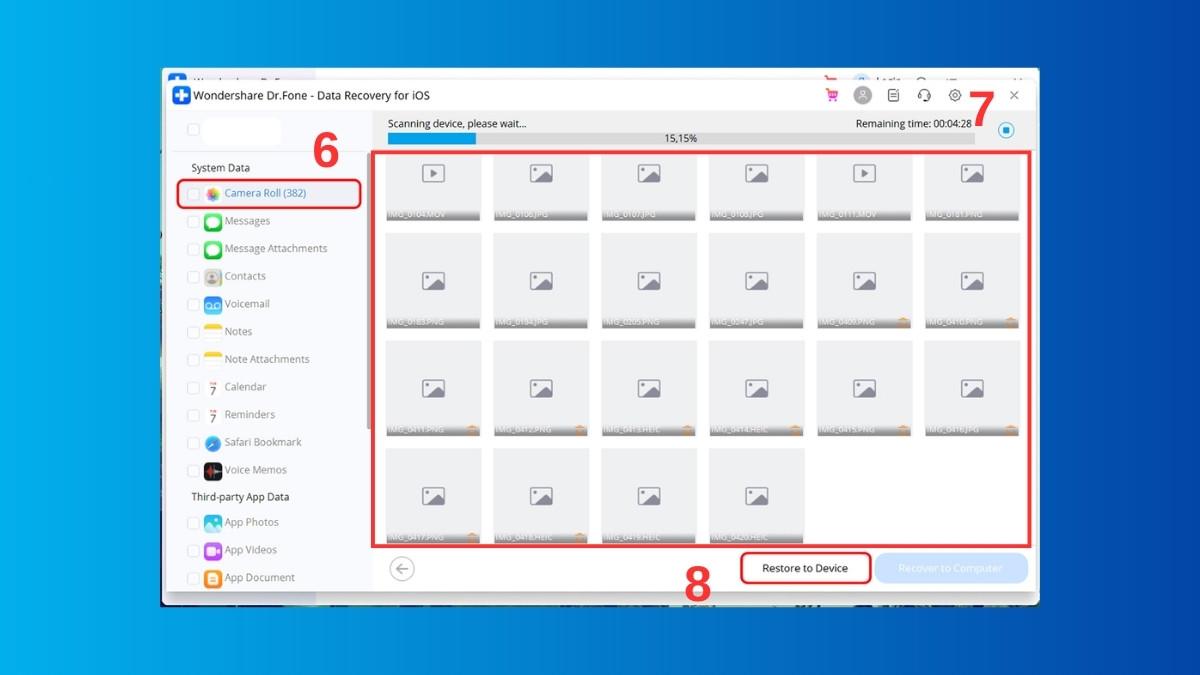Check the Voicemail checkbox
The height and width of the screenshot is (675, 1200).
(193, 305)
